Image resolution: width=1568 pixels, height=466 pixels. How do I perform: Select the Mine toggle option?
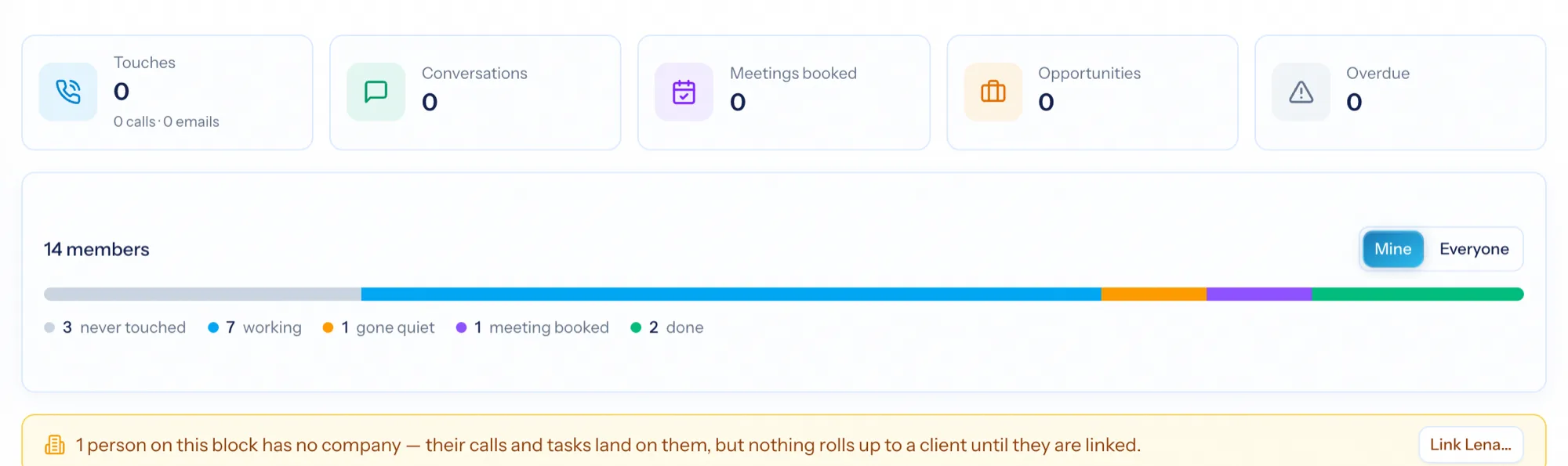(x=1393, y=249)
